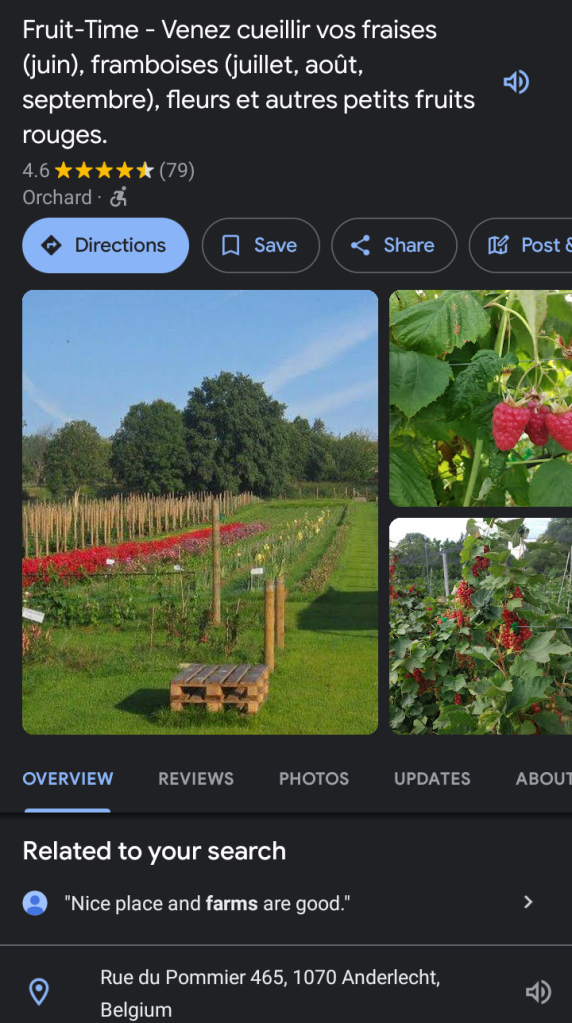
Task: Click the 79 reviews count link
Action: point(177,170)
